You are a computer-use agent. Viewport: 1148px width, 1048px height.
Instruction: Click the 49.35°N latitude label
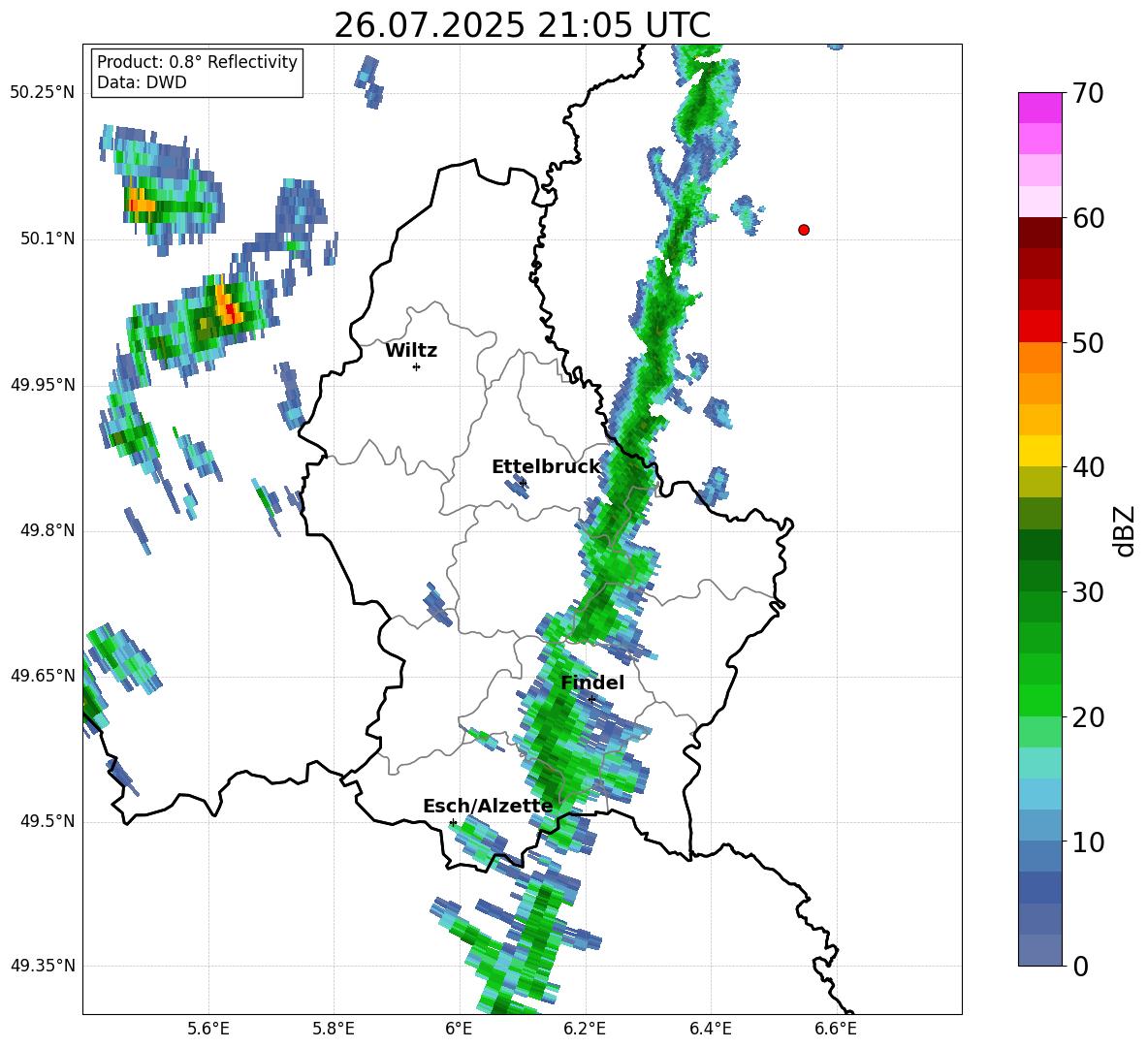[43, 966]
